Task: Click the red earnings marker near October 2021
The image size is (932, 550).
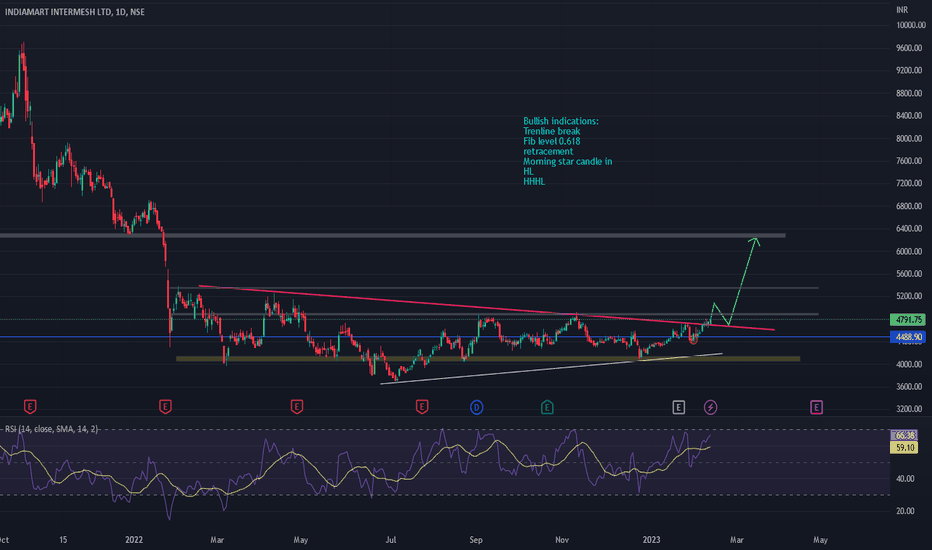Action: coord(30,407)
